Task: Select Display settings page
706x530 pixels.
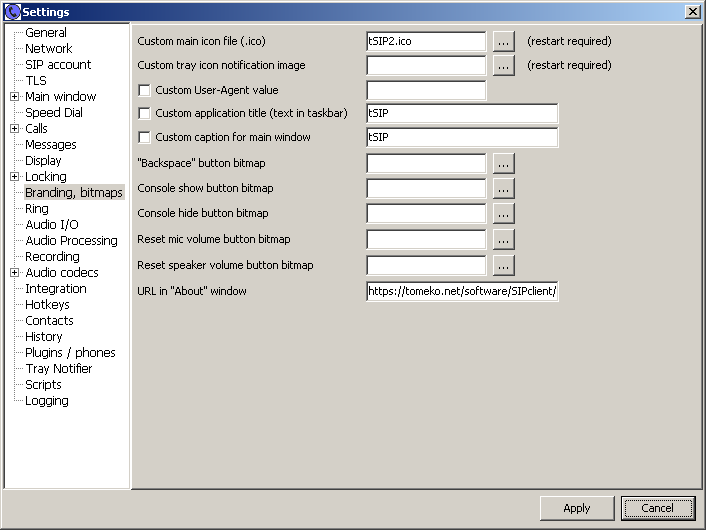Action: tap(43, 160)
